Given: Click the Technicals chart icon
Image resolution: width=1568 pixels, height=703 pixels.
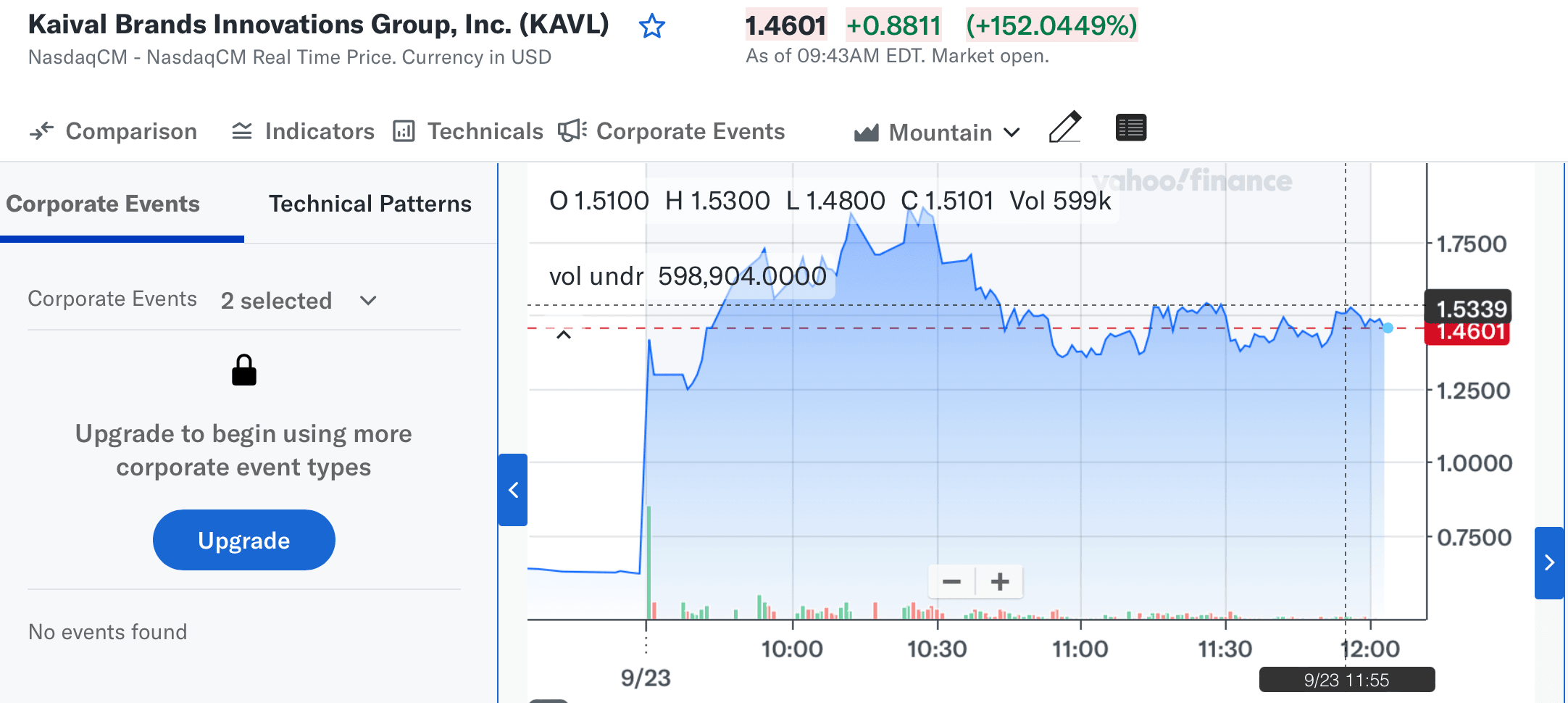Looking at the screenshot, I should point(404,131).
